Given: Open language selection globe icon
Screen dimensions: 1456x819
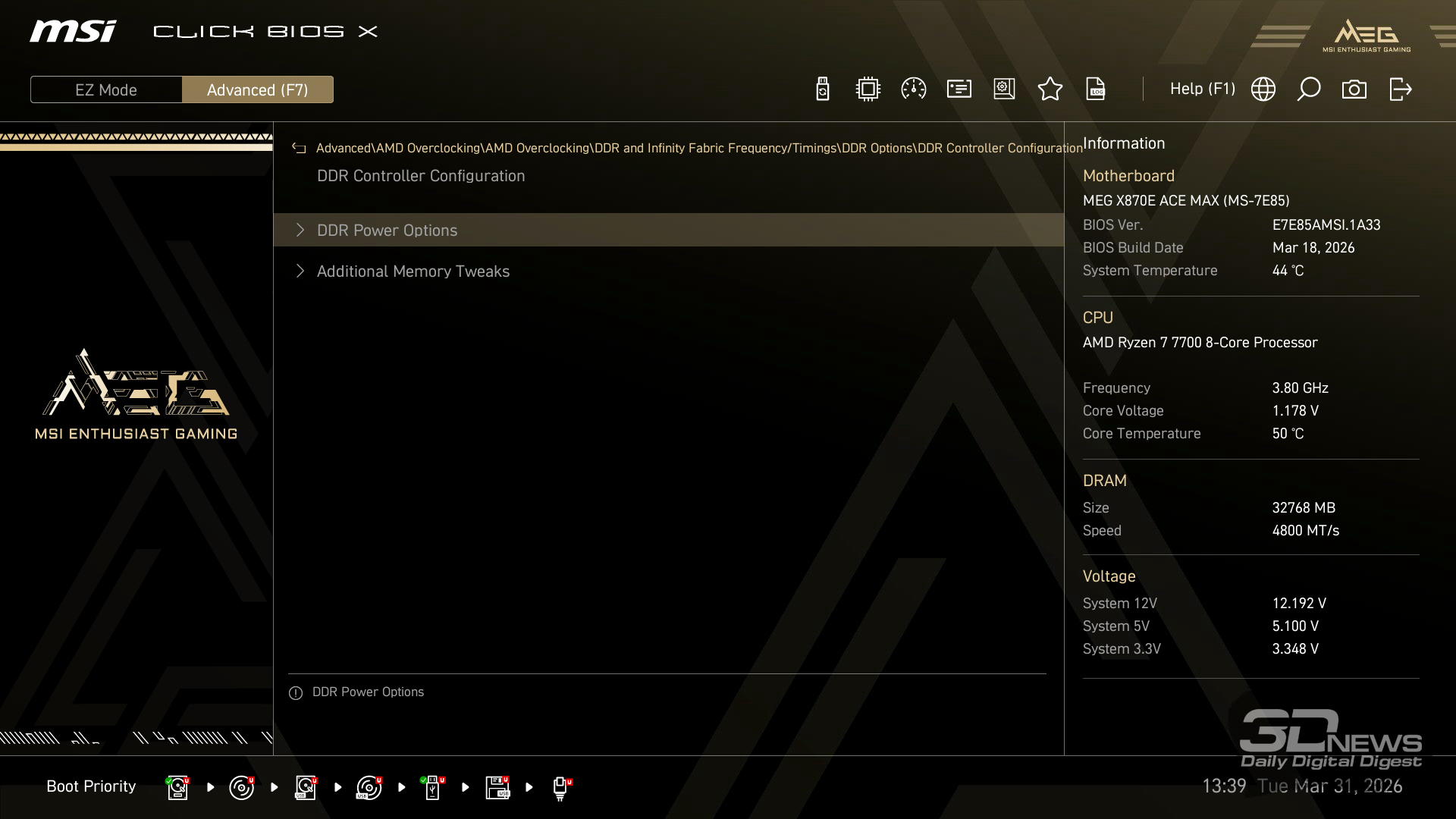Looking at the screenshot, I should [1263, 89].
